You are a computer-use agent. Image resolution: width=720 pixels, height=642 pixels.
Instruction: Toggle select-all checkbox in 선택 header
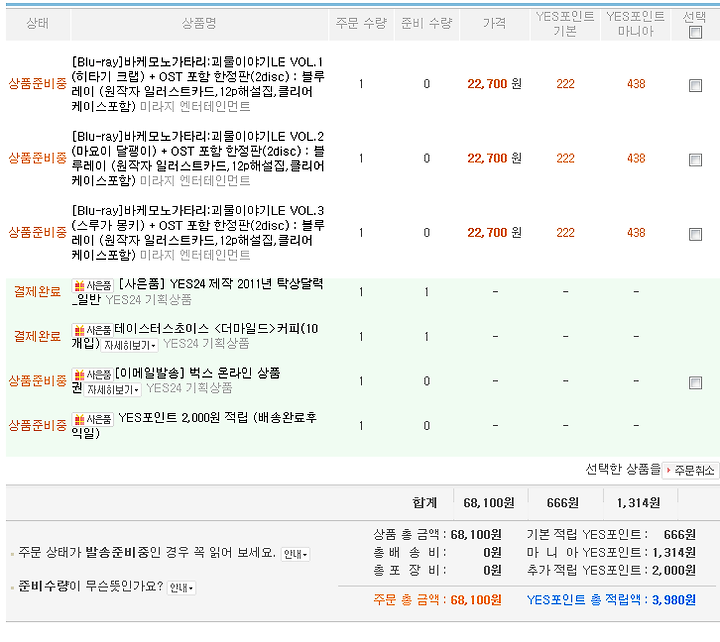point(695,33)
